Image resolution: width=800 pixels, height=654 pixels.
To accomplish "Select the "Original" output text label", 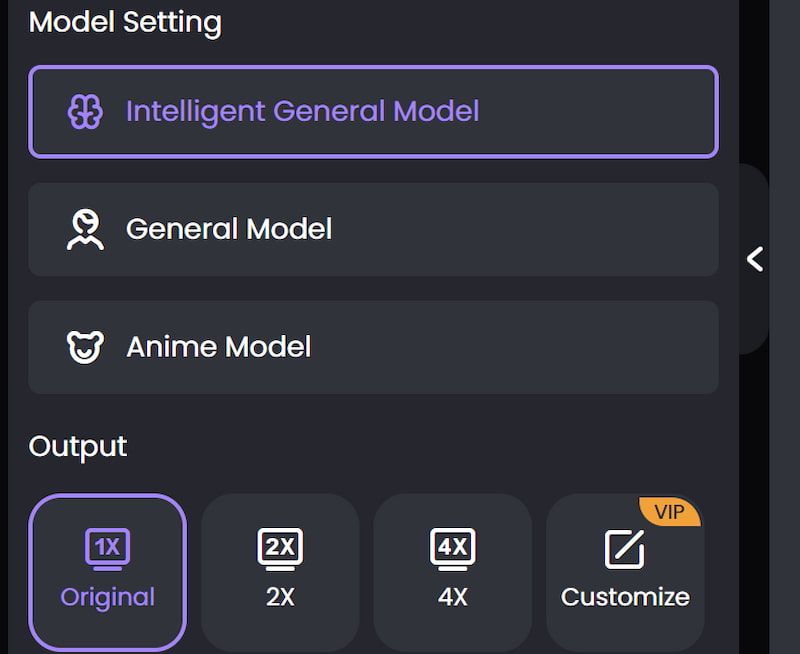I will click(107, 597).
